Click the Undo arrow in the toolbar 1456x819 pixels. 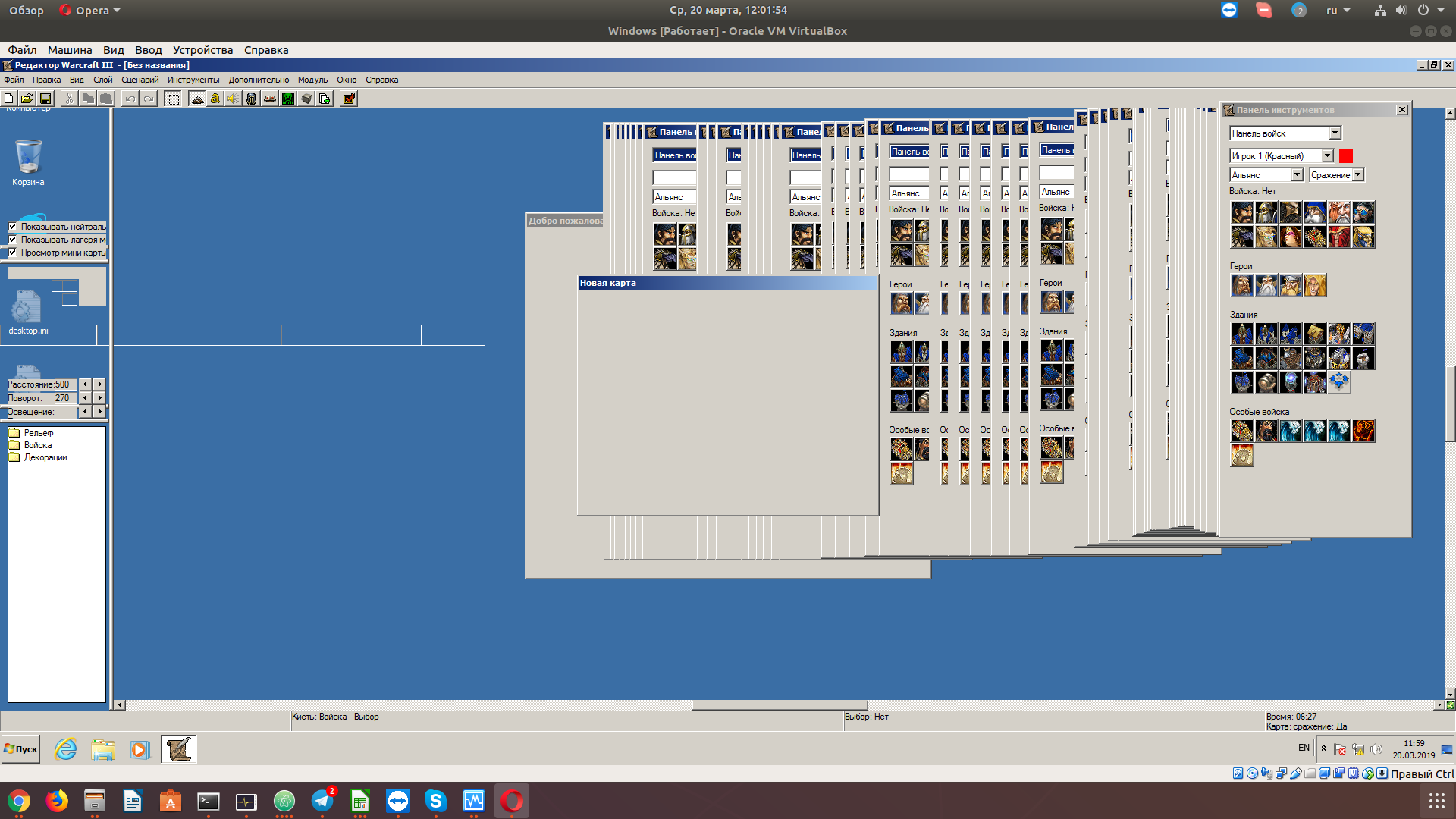pos(130,99)
